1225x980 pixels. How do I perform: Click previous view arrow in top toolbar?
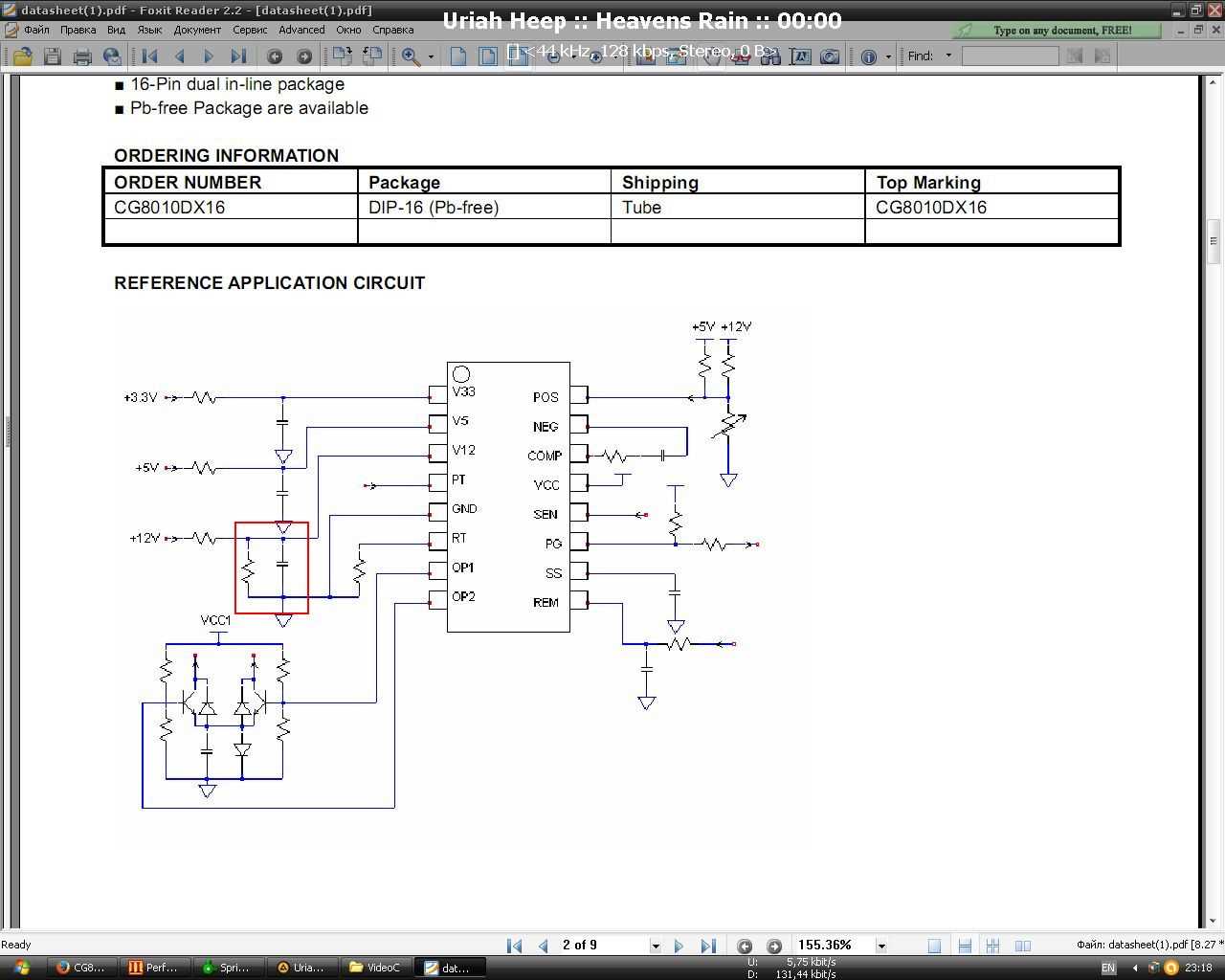click(x=275, y=56)
